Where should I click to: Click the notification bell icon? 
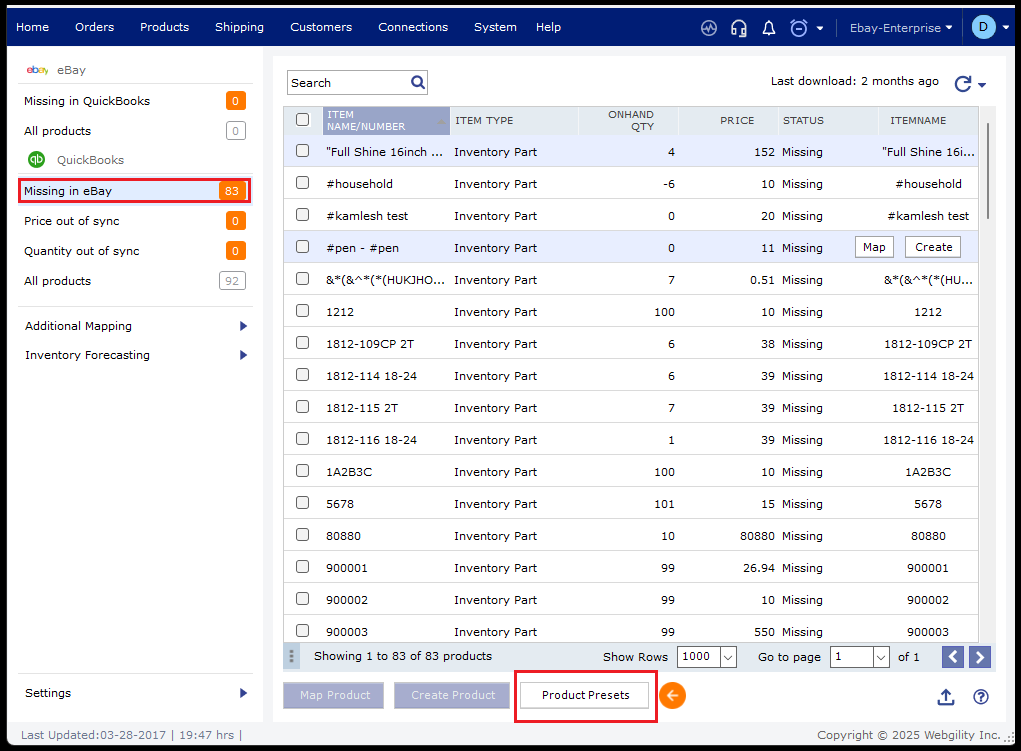tap(769, 28)
